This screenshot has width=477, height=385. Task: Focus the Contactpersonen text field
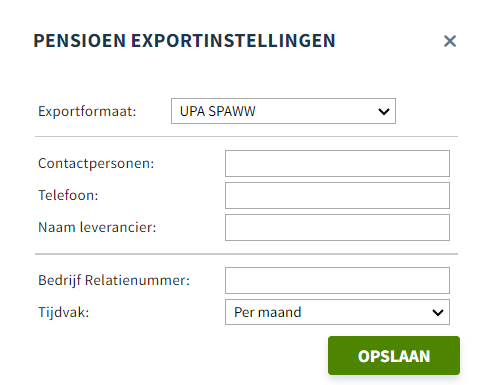[337, 163]
